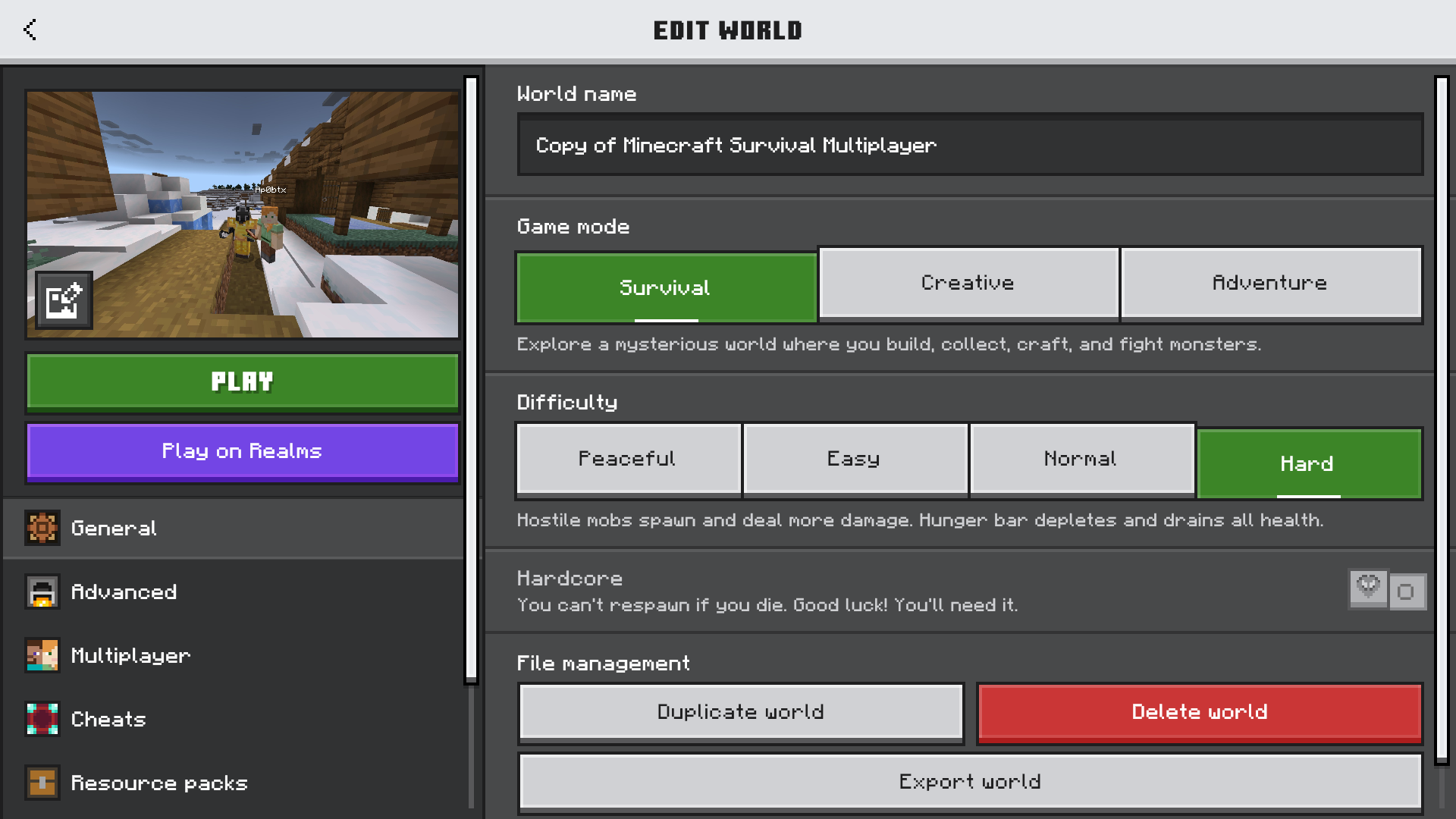This screenshot has width=1456, height=819.
Task: Click the edit world thumbnail icon
Action: point(64,301)
